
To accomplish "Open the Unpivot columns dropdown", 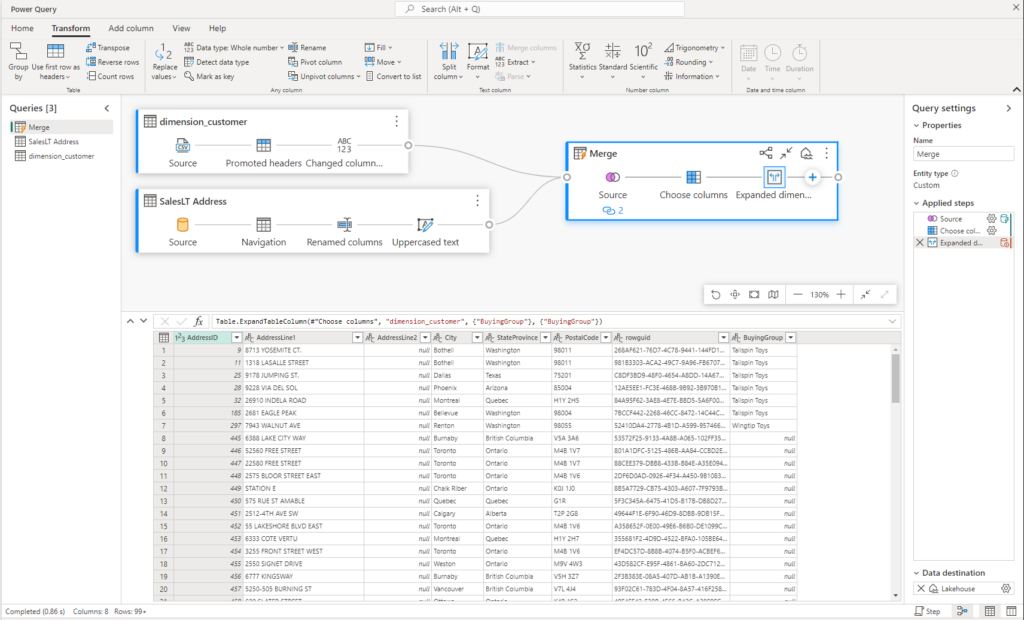I will 324,76.
